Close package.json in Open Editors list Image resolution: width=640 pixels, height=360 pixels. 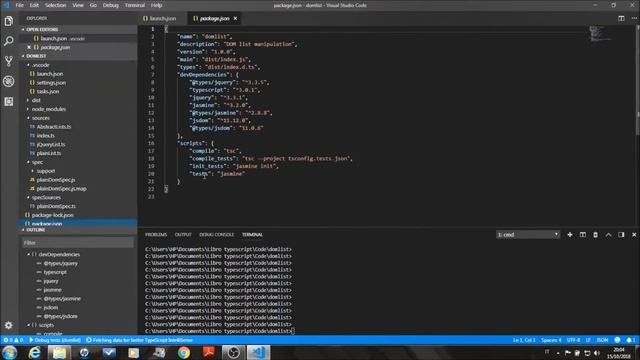coord(29,47)
